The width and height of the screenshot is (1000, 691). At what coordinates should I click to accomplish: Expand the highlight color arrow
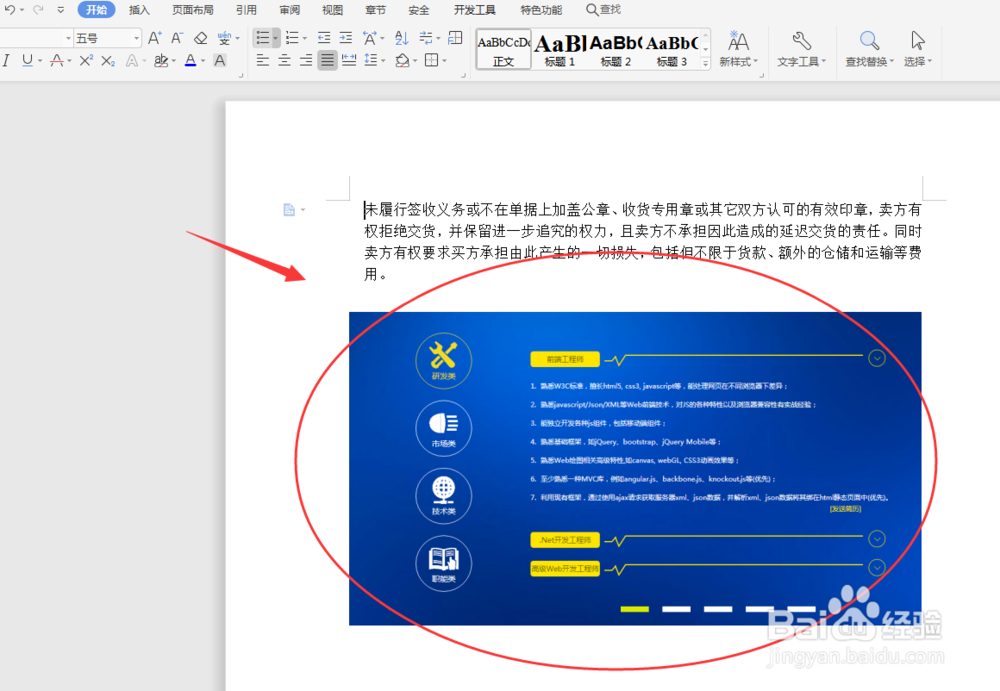[x=173, y=61]
